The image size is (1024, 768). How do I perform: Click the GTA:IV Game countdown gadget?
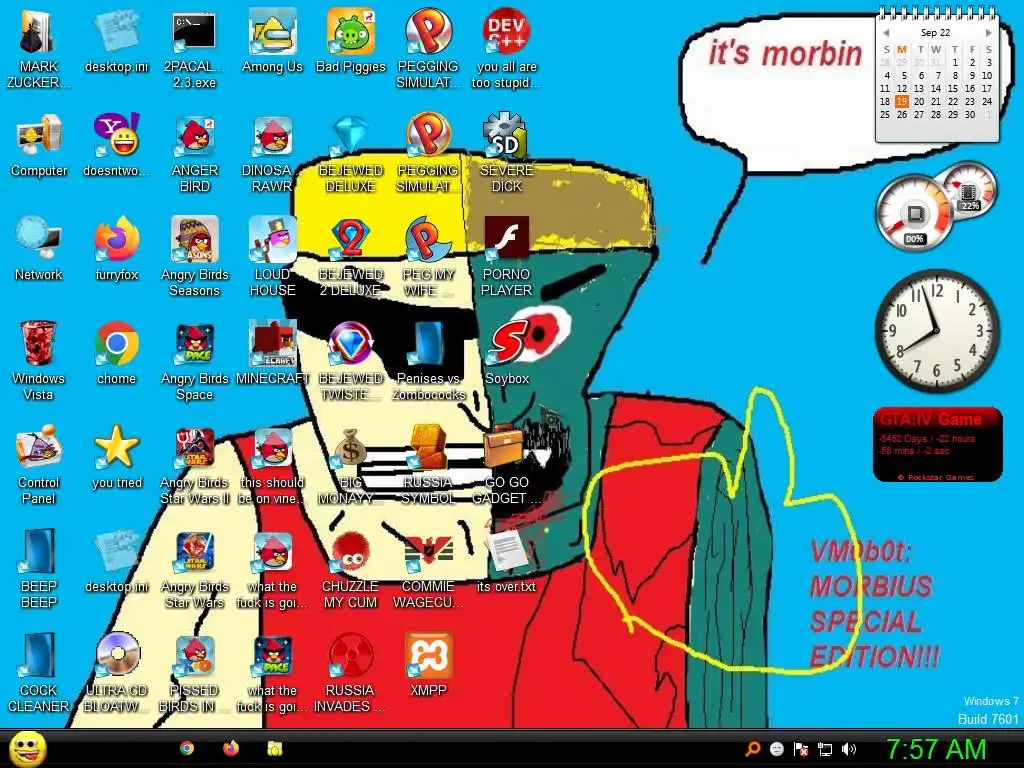coord(937,445)
